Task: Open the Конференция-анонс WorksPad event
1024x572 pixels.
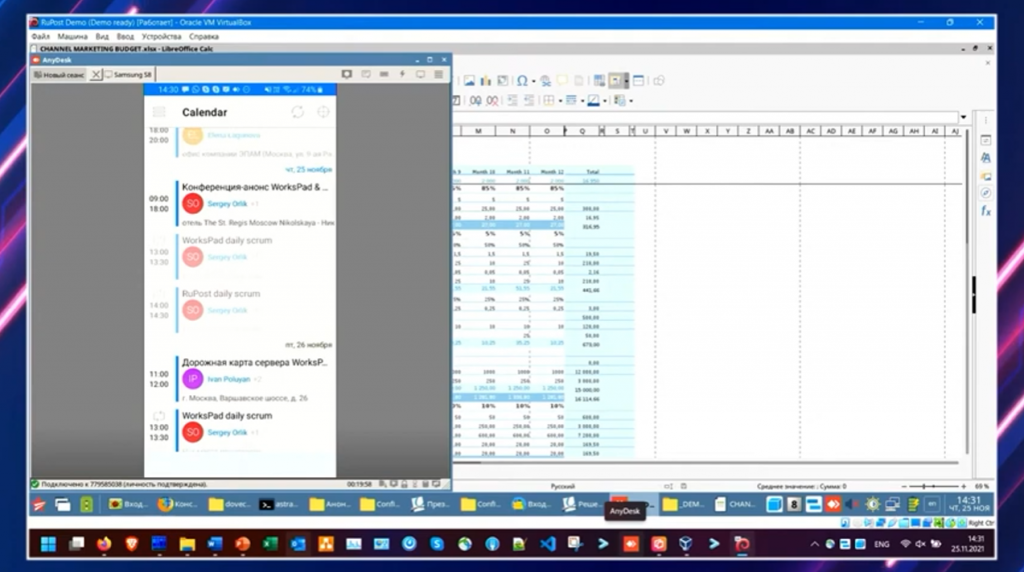Action: tap(255, 204)
